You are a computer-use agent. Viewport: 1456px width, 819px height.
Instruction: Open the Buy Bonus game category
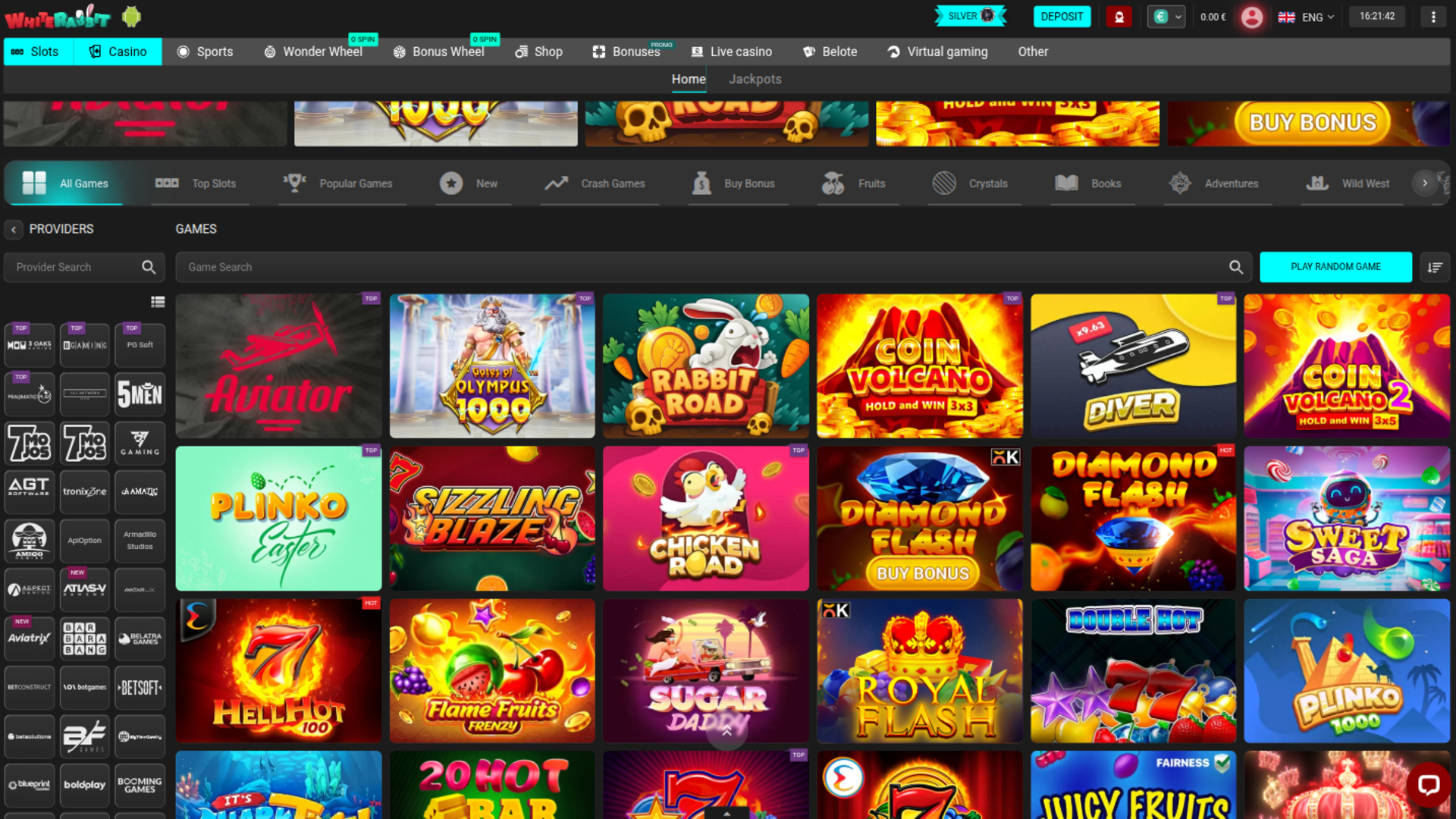click(736, 183)
